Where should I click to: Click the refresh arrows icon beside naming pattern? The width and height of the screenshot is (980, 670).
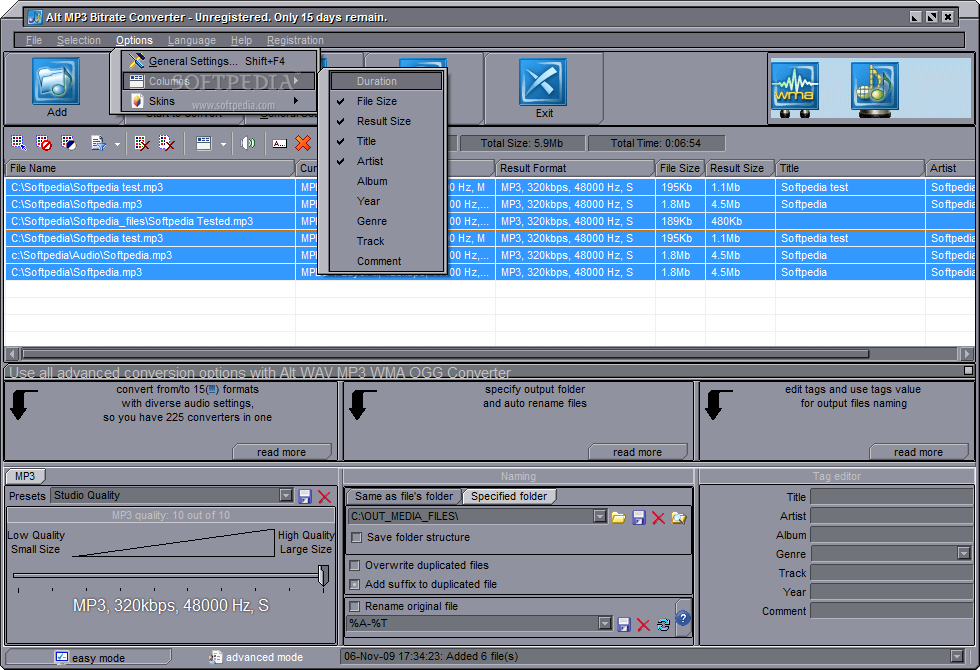(663, 624)
